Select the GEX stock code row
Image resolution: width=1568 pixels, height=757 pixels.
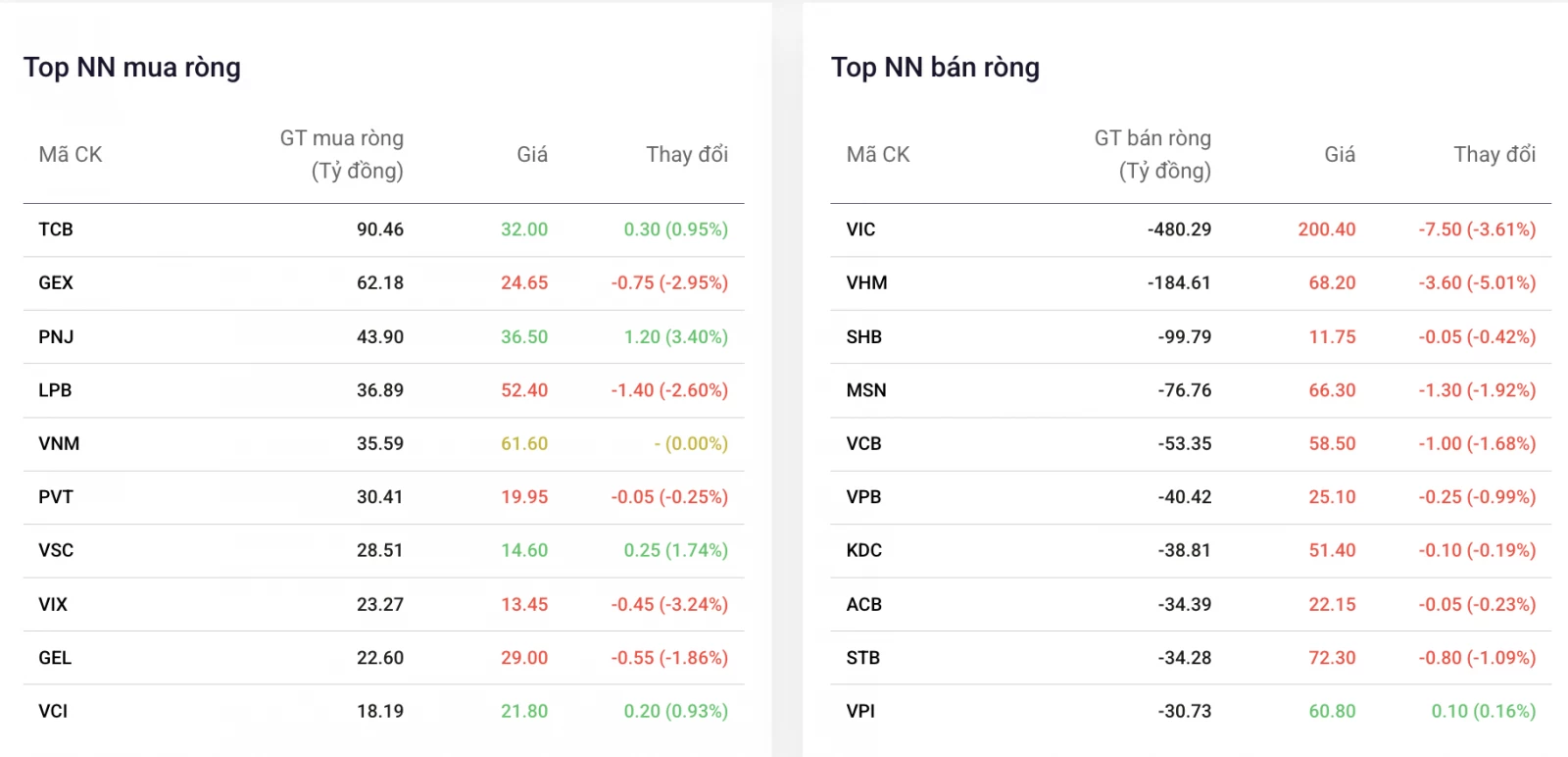click(x=383, y=283)
